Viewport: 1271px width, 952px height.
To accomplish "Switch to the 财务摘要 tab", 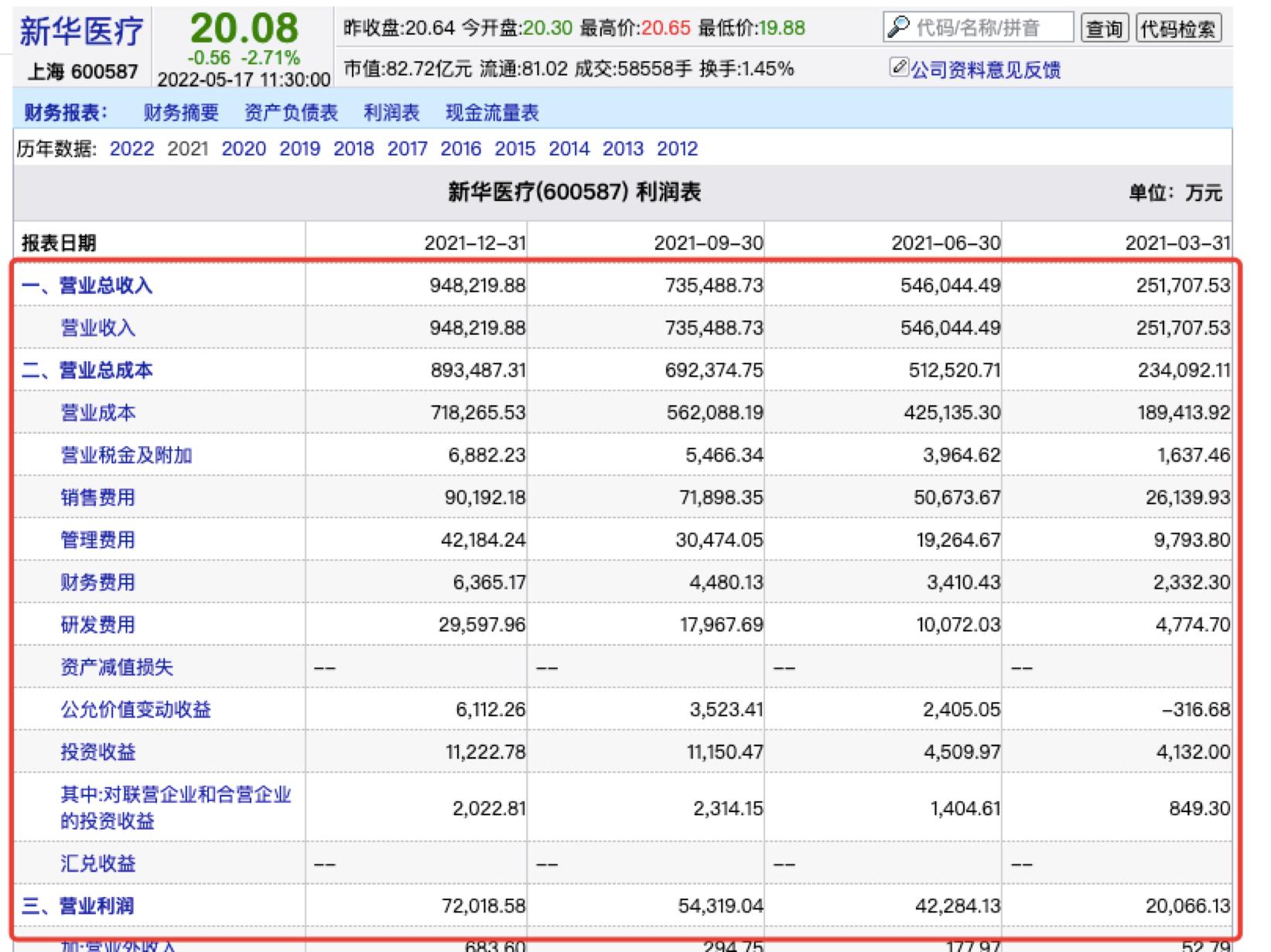I will [178, 112].
